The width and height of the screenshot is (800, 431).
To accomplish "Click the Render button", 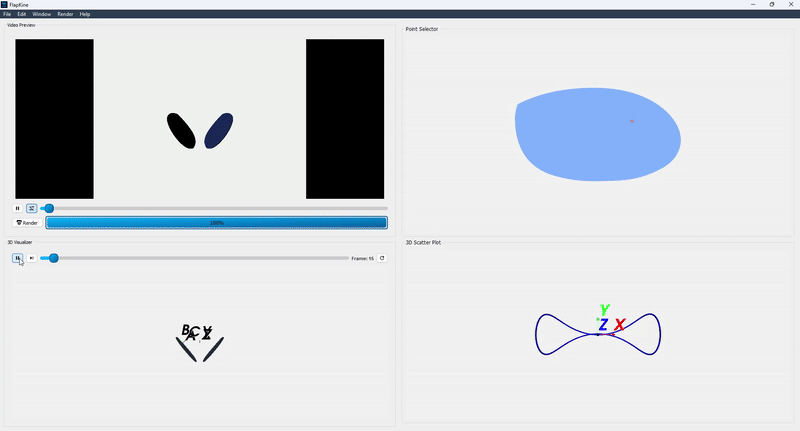I will click(x=27, y=223).
